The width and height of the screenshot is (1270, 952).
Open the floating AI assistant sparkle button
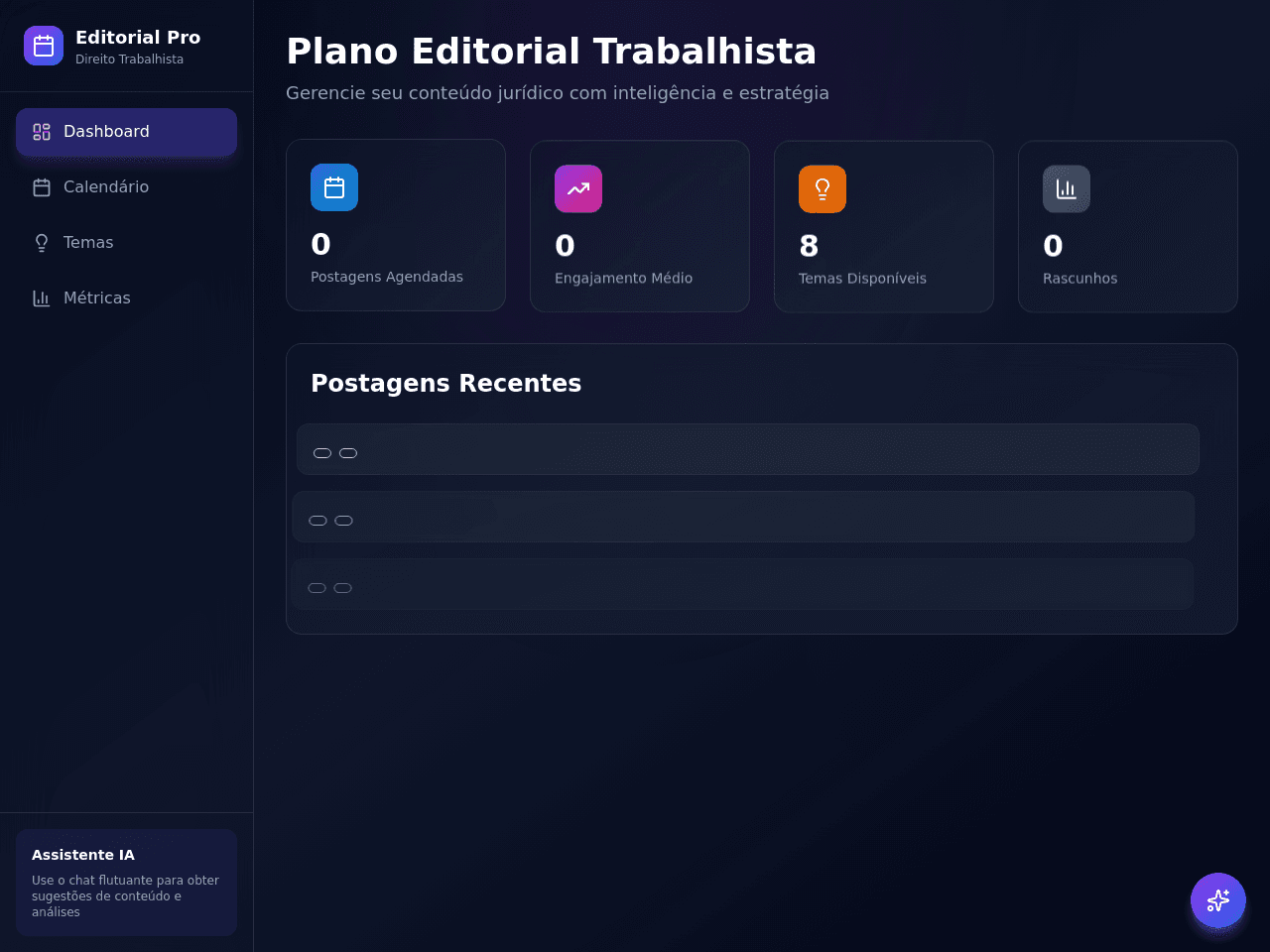point(1218,900)
